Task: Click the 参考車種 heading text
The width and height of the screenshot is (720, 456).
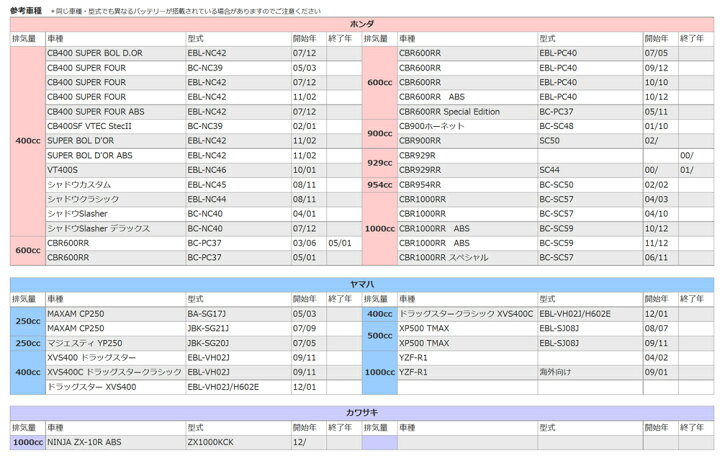Action: click(x=26, y=10)
